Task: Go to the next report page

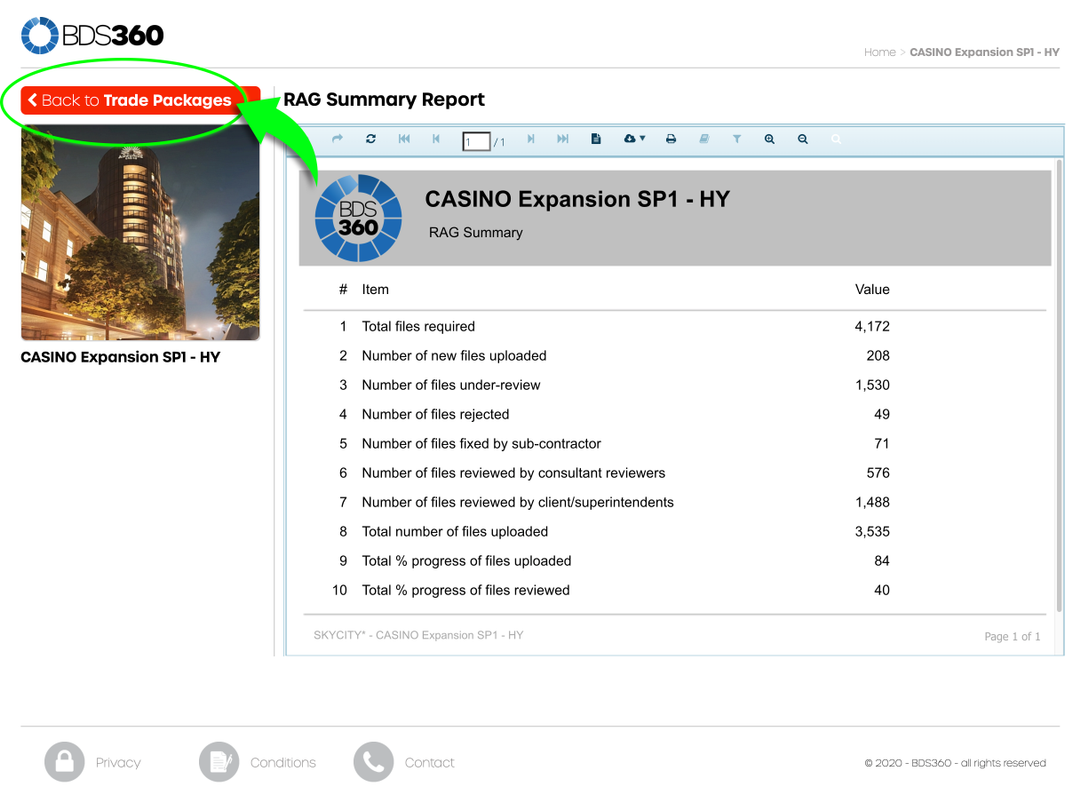Action: click(530, 140)
